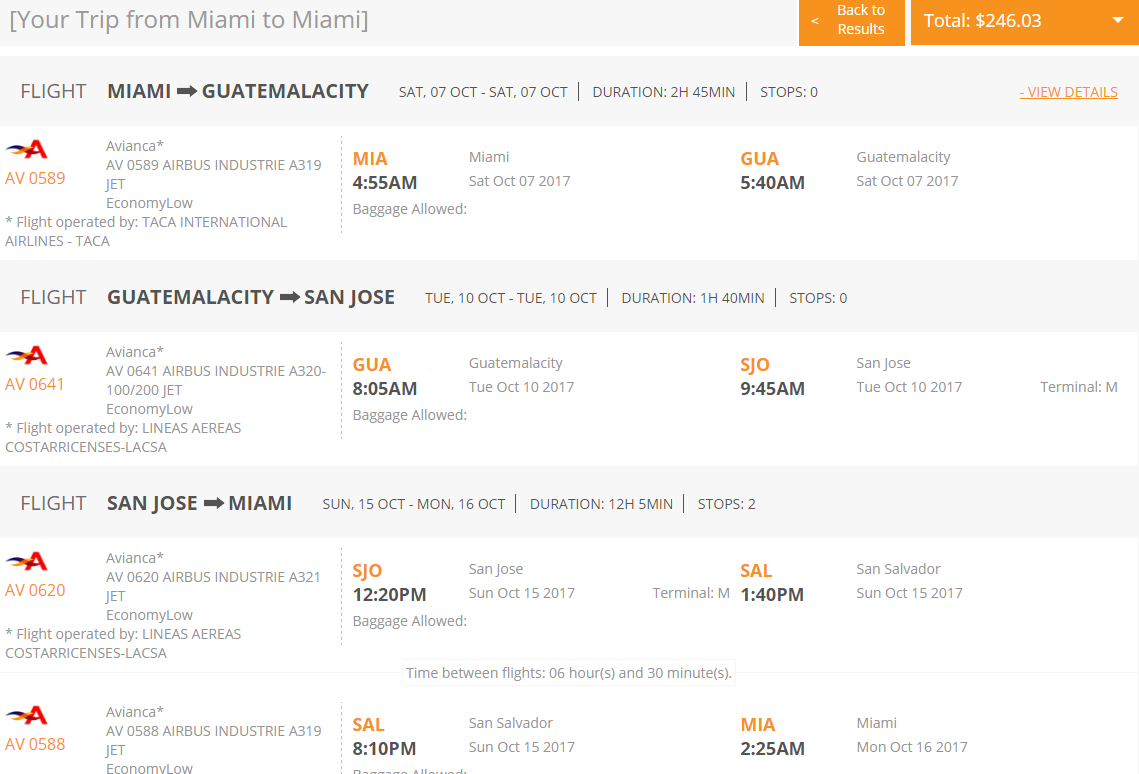Click the MIA arrival time 2:25AM
The height and width of the screenshot is (774, 1139).
point(773,749)
